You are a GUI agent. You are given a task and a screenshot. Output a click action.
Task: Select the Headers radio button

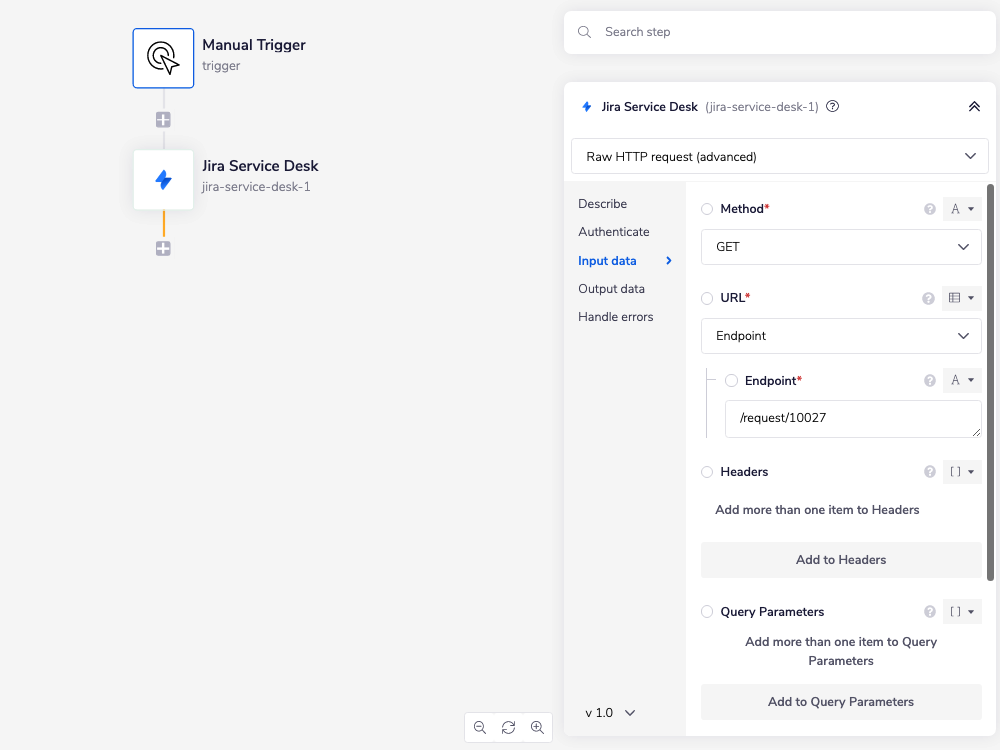pos(707,471)
